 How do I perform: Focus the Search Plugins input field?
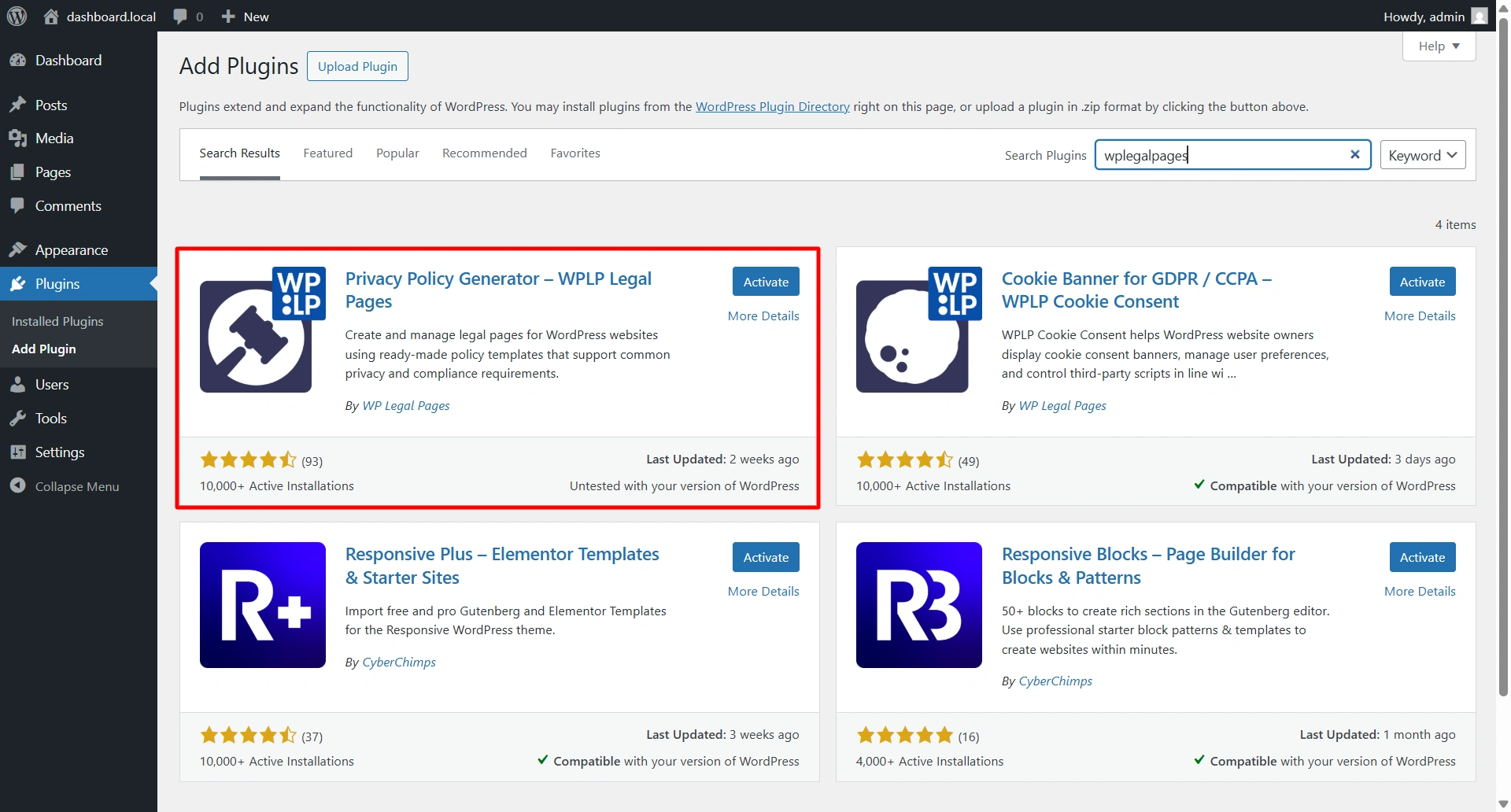pyautogui.click(x=1232, y=155)
